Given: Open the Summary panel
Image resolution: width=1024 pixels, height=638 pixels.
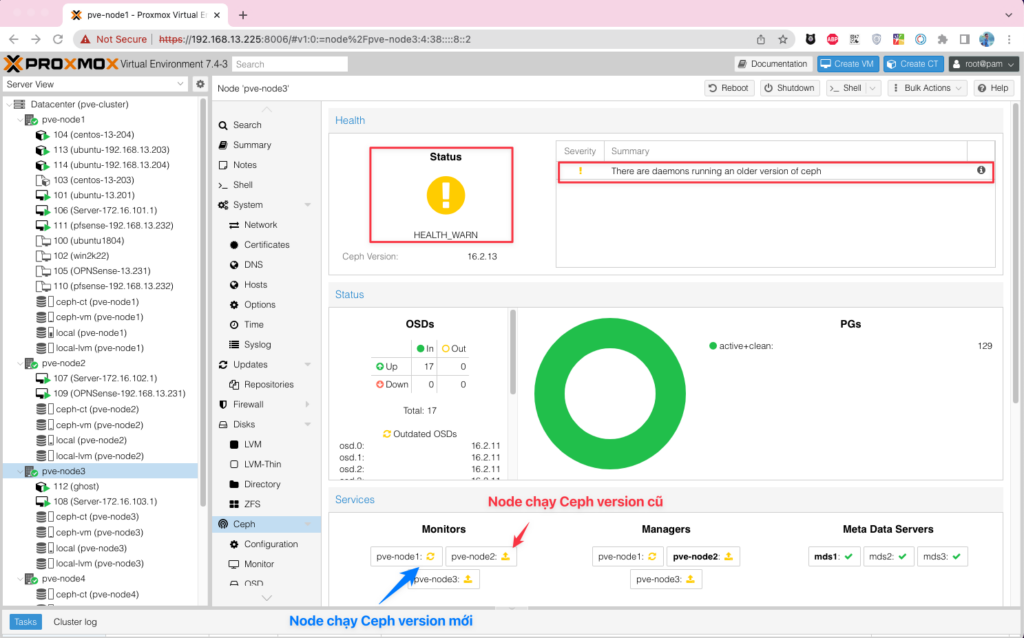Looking at the screenshot, I should pos(252,145).
